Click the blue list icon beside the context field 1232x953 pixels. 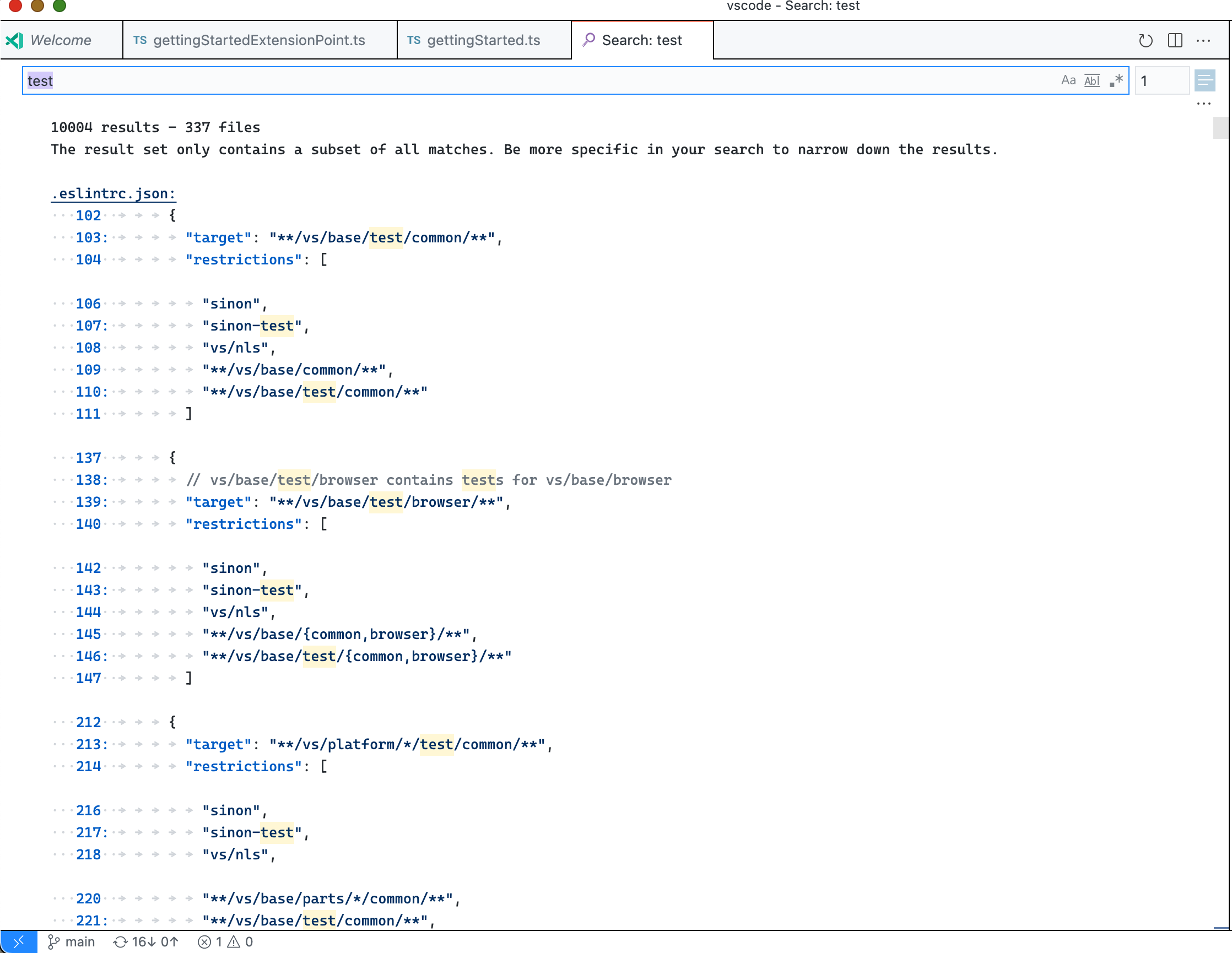(x=1206, y=80)
